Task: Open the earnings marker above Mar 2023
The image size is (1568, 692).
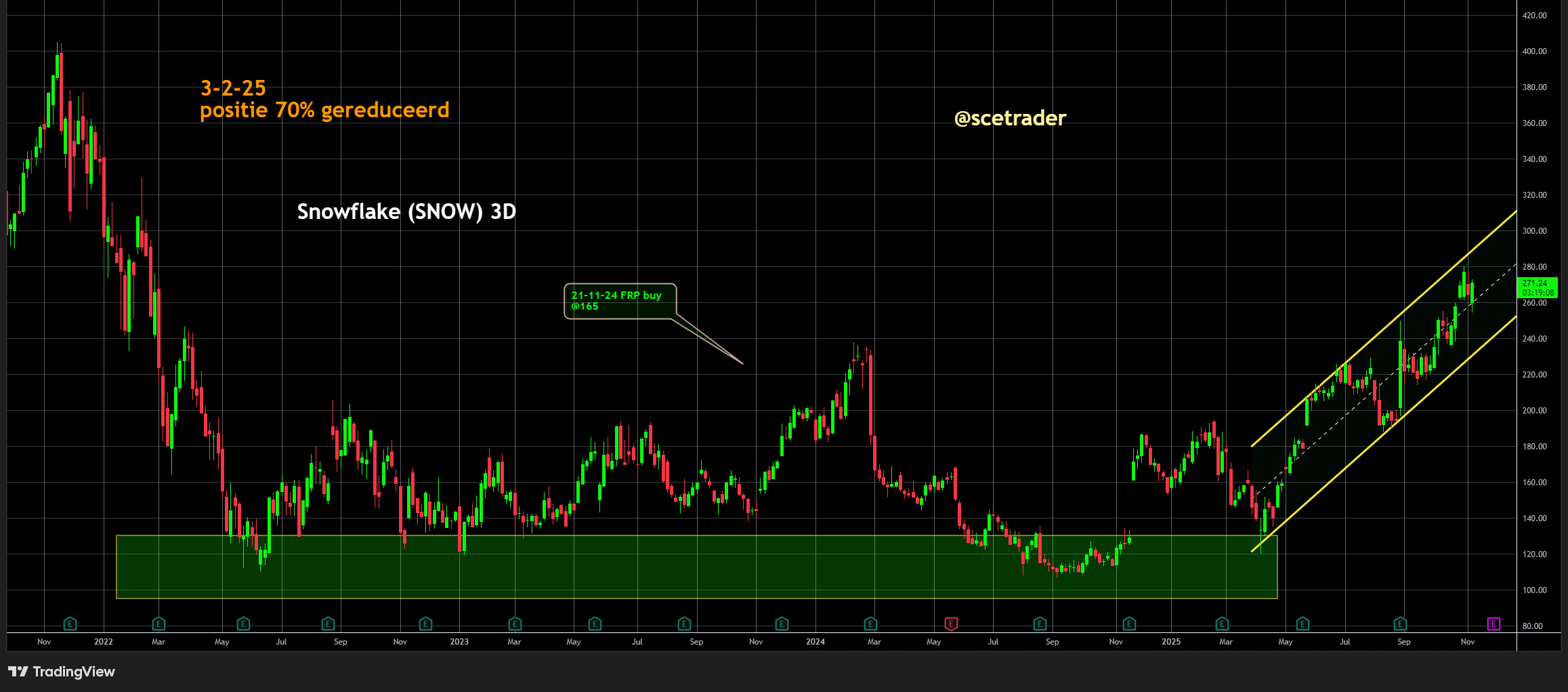Action: point(515,624)
